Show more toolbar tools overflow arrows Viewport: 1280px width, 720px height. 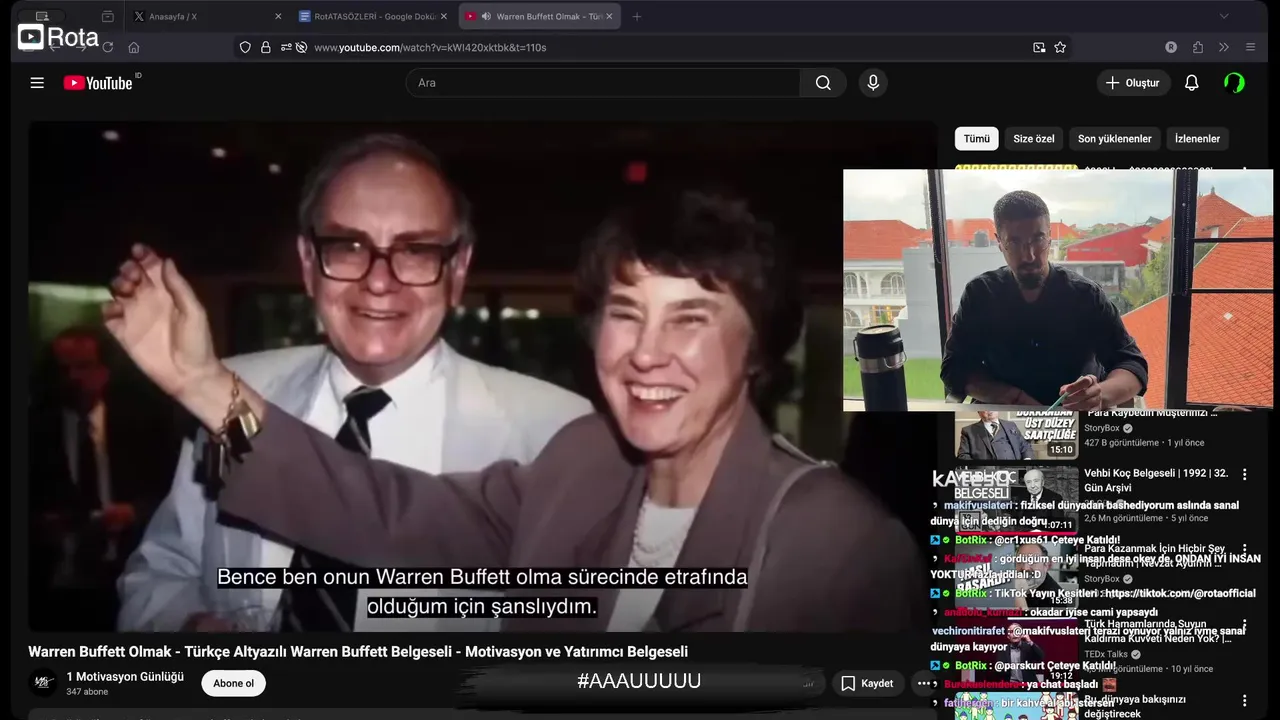pyautogui.click(x=1223, y=47)
